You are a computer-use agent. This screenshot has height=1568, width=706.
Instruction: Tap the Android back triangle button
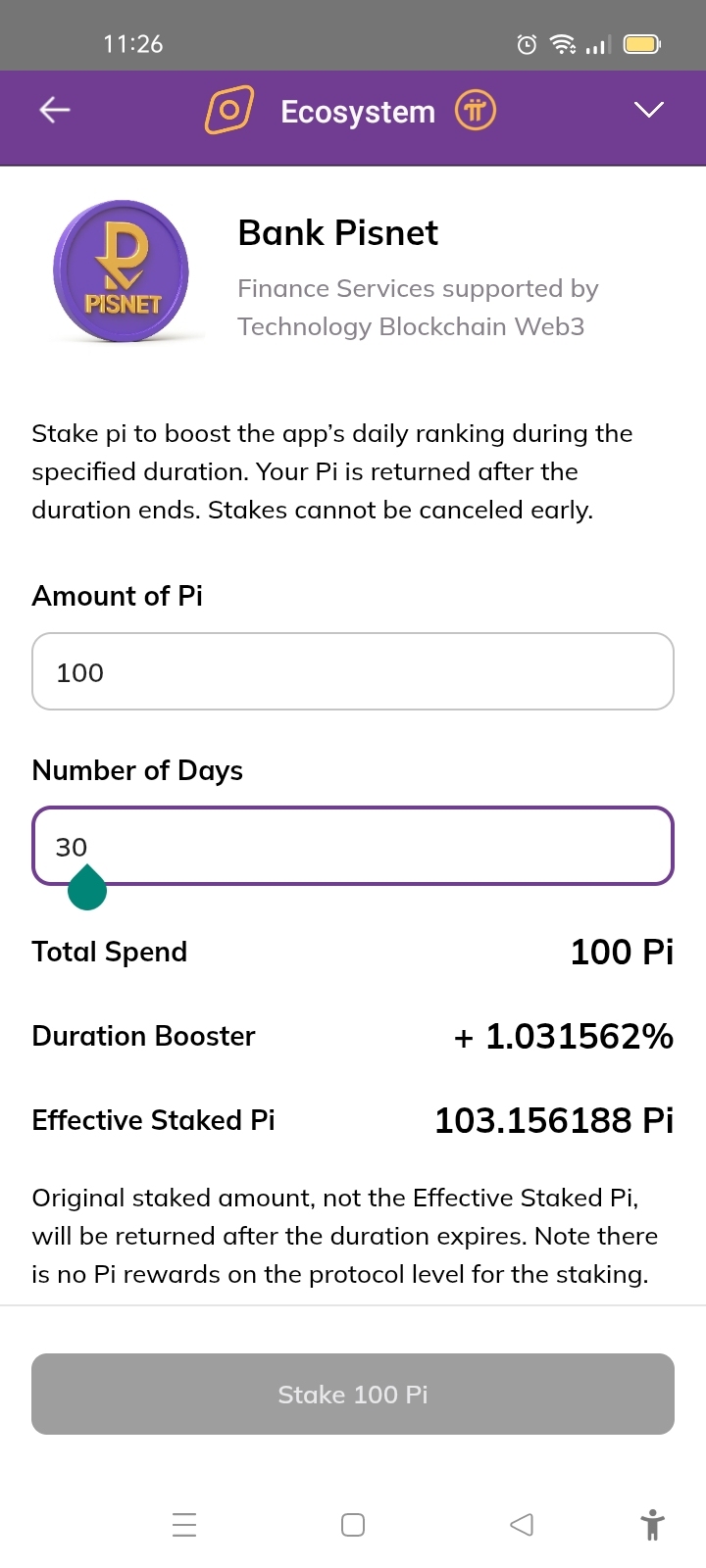click(522, 1525)
